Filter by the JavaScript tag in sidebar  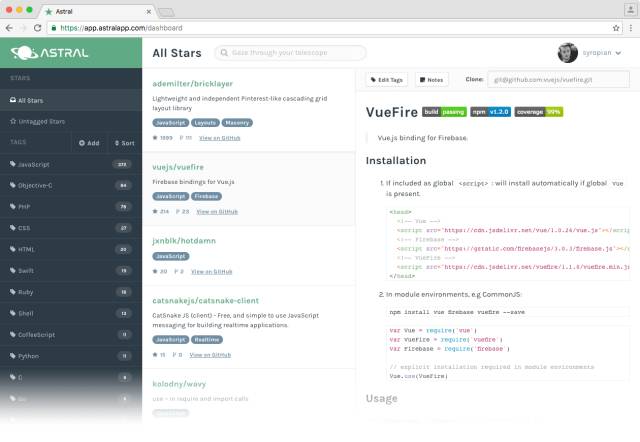pyautogui.click(x=71, y=164)
